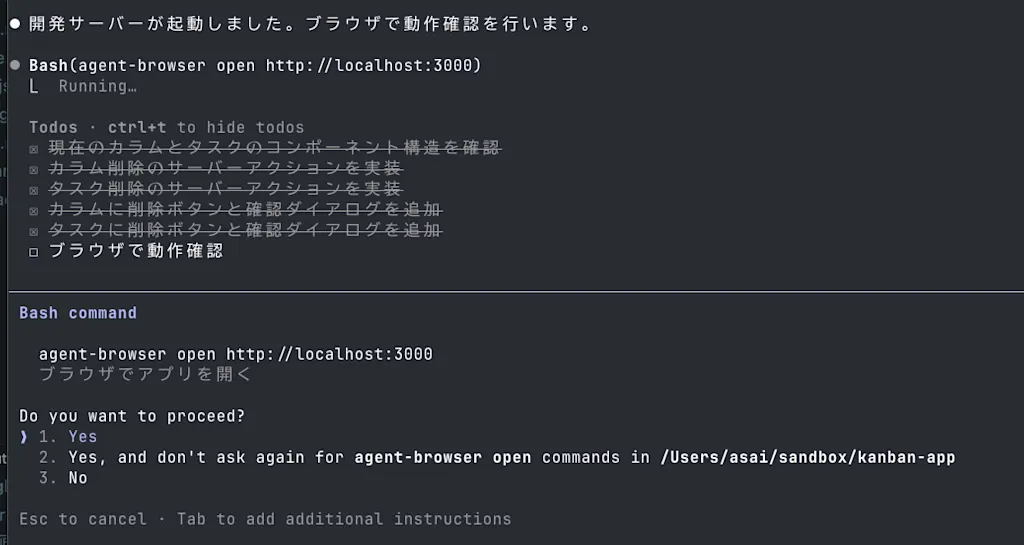The width and height of the screenshot is (1024, 545).
Task: Click Tab to add additional instructions hint
Action: (344, 519)
